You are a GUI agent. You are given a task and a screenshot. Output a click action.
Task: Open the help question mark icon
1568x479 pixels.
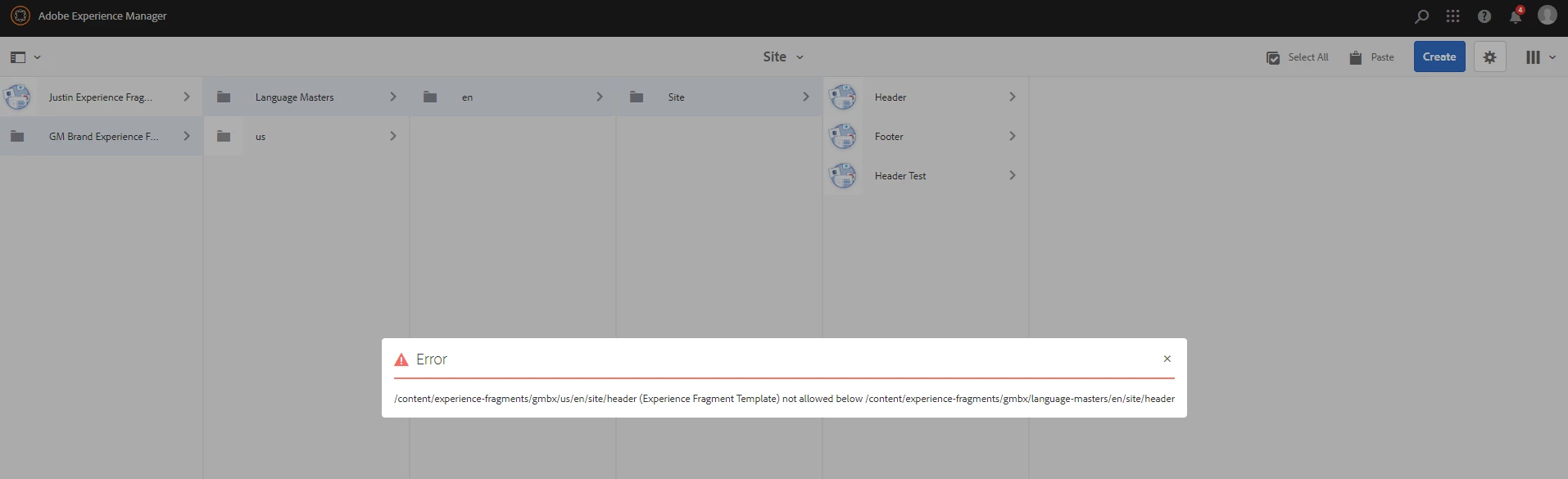coord(1484,16)
